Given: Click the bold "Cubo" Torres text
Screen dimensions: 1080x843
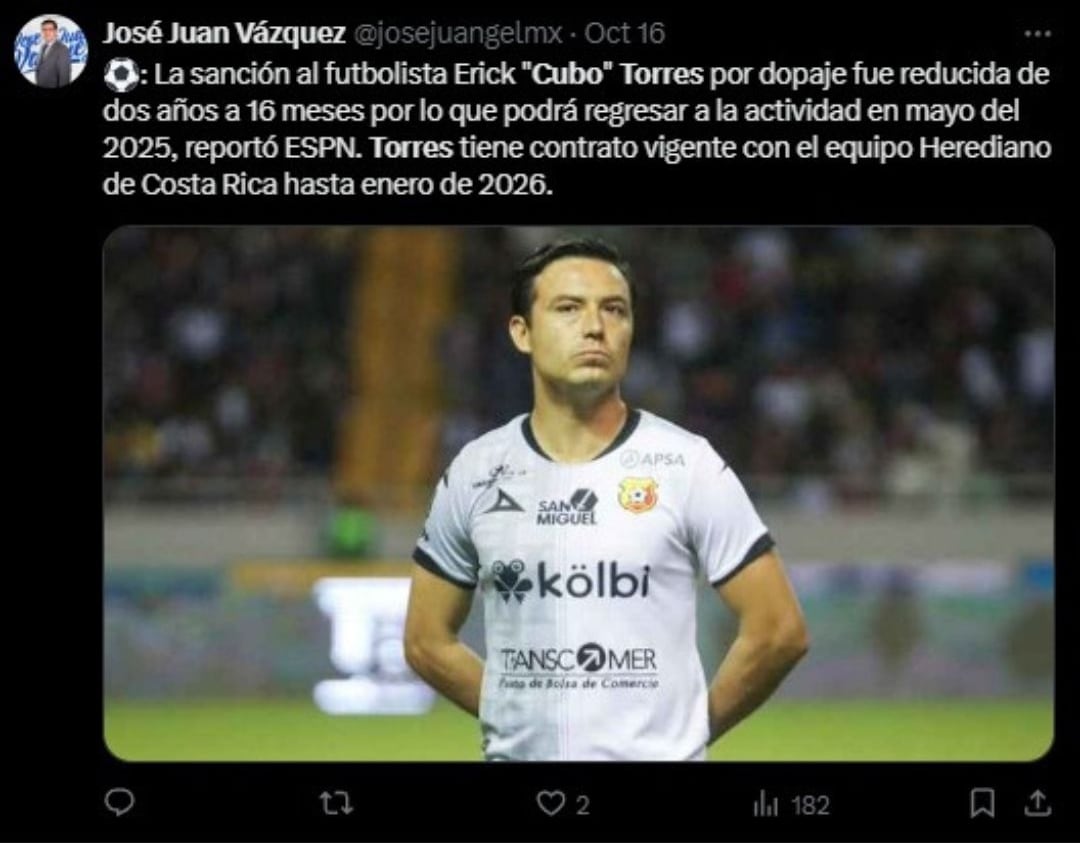Looking at the screenshot, I should 609,74.
